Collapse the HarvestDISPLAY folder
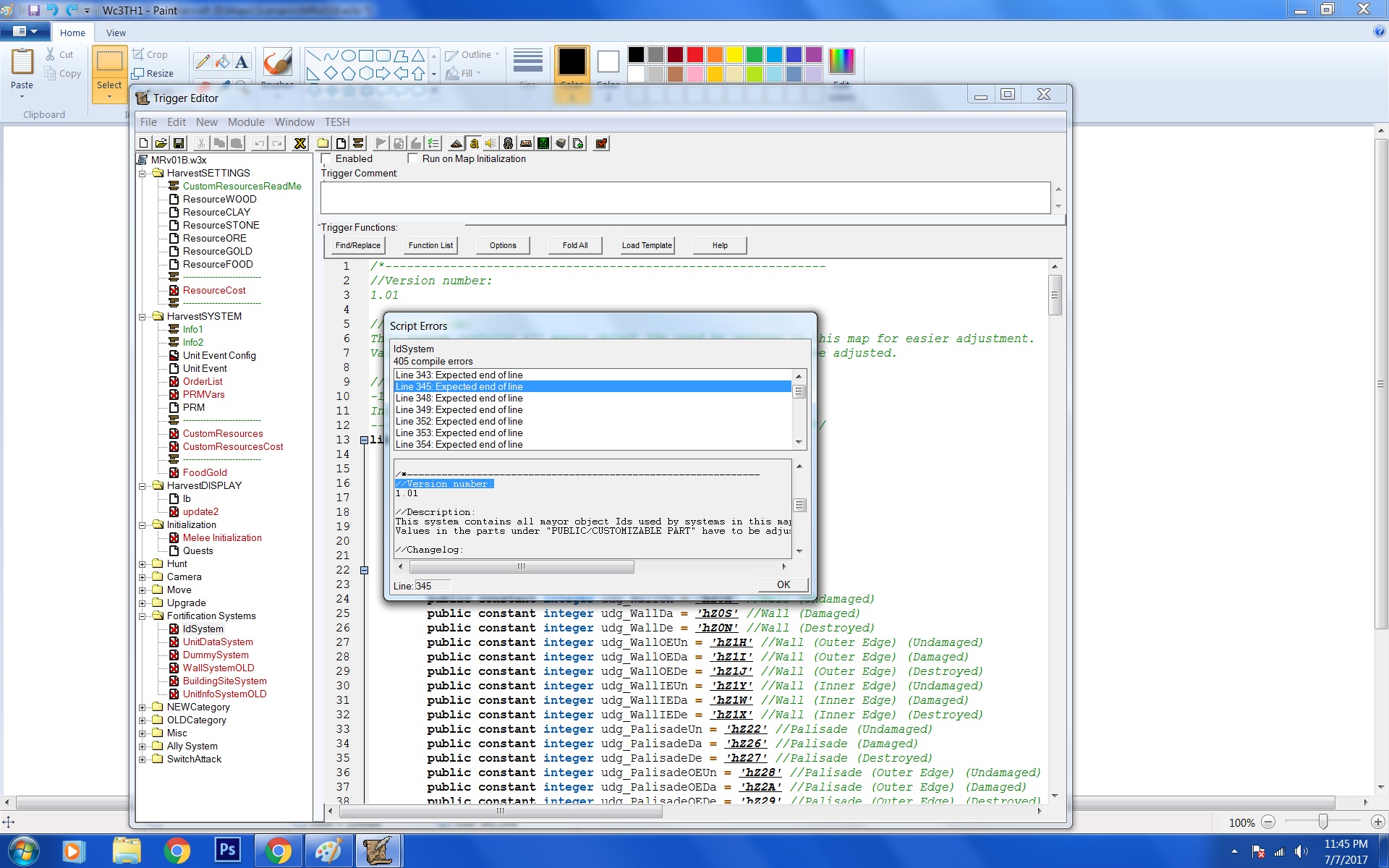 pos(143,486)
